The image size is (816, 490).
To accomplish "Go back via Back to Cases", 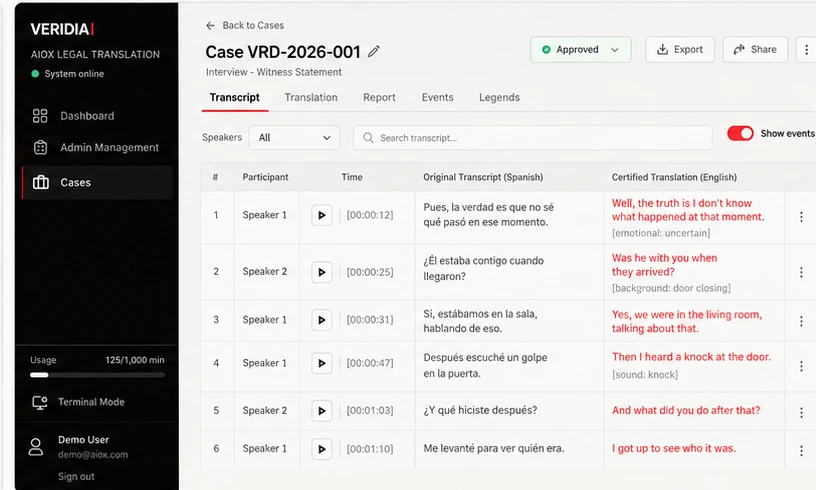I will 245,25.
